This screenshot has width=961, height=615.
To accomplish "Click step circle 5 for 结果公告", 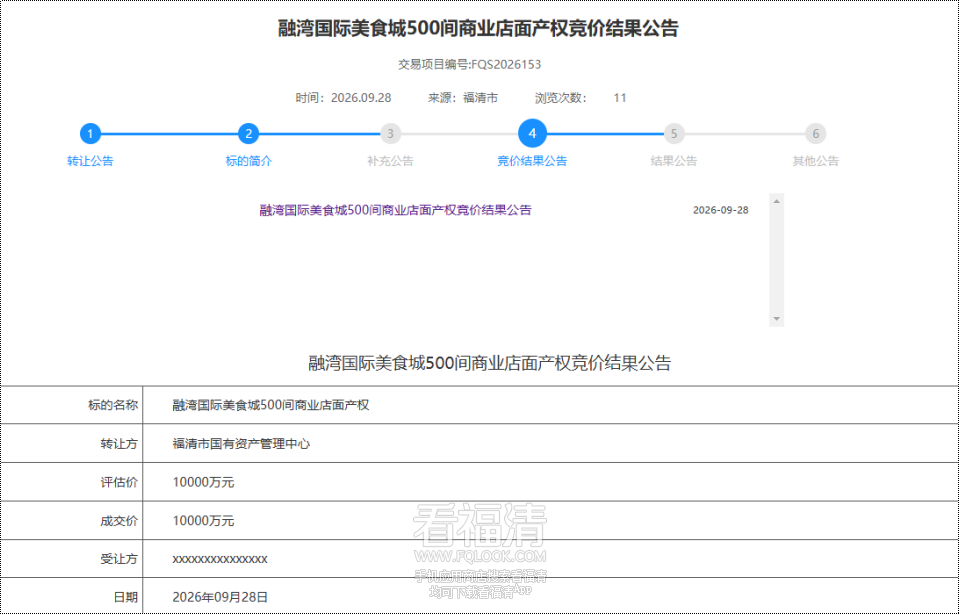I will [x=674, y=134].
